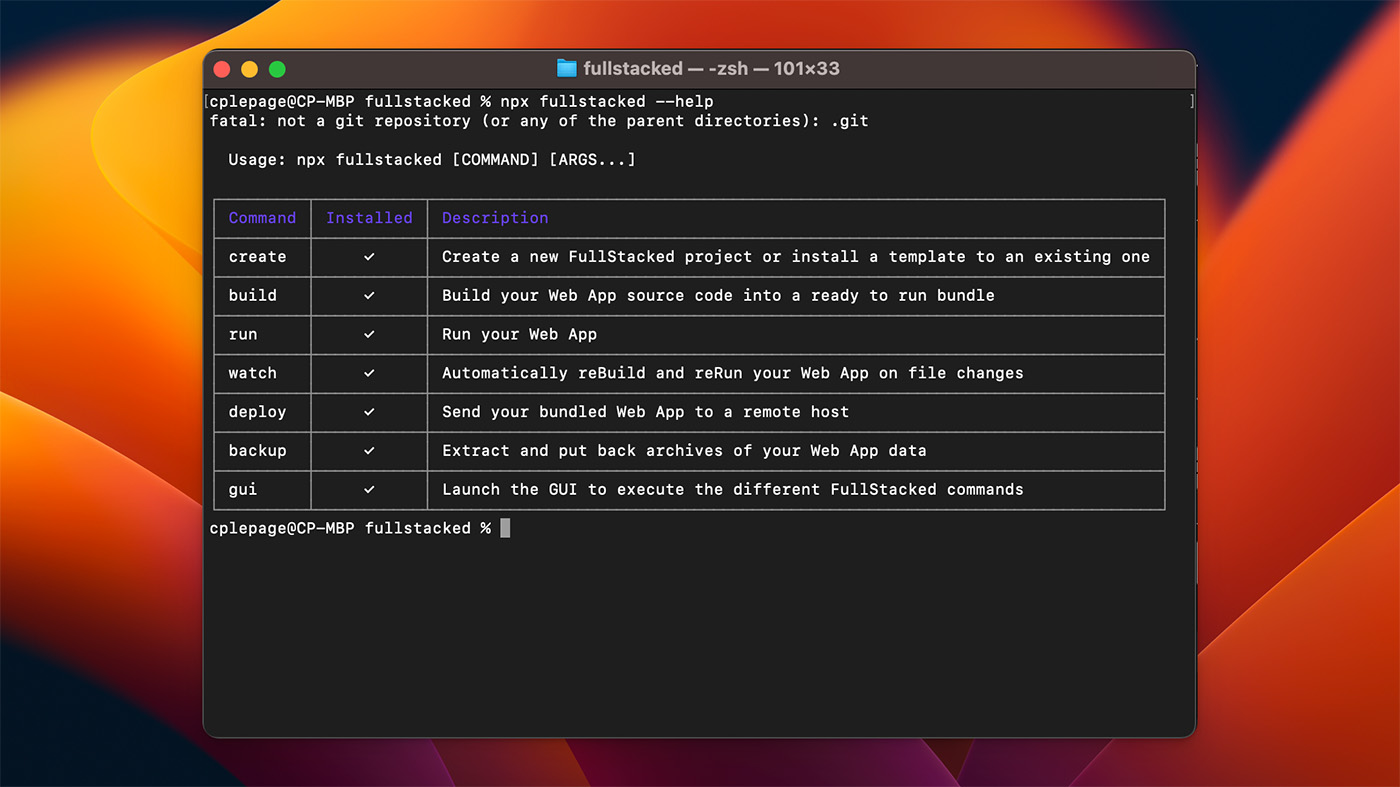The width and height of the screenshot is (1400, 787).
Task: Click the 'Create a new FullStacked project' description
Action: (796, 257)
